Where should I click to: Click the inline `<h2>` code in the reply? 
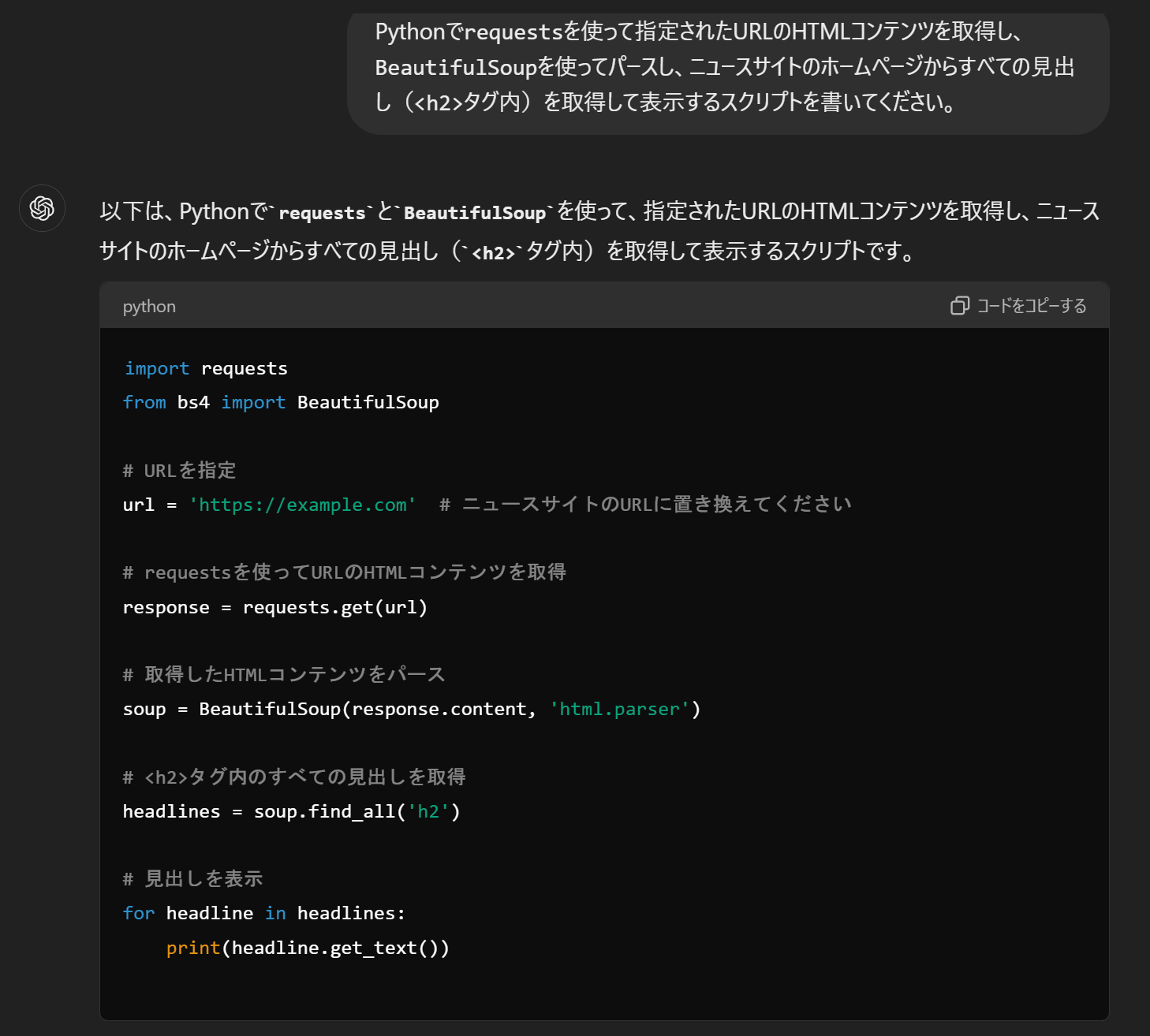pyautogui.click(x=493, y=252)
